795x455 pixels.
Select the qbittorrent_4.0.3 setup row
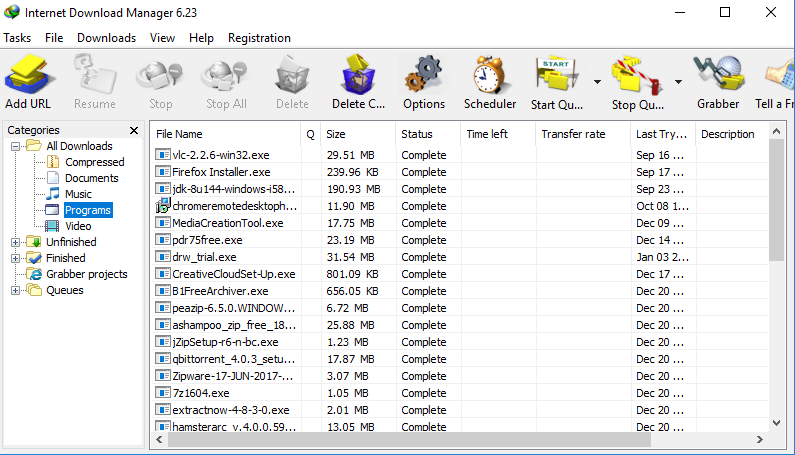[460, 359]
